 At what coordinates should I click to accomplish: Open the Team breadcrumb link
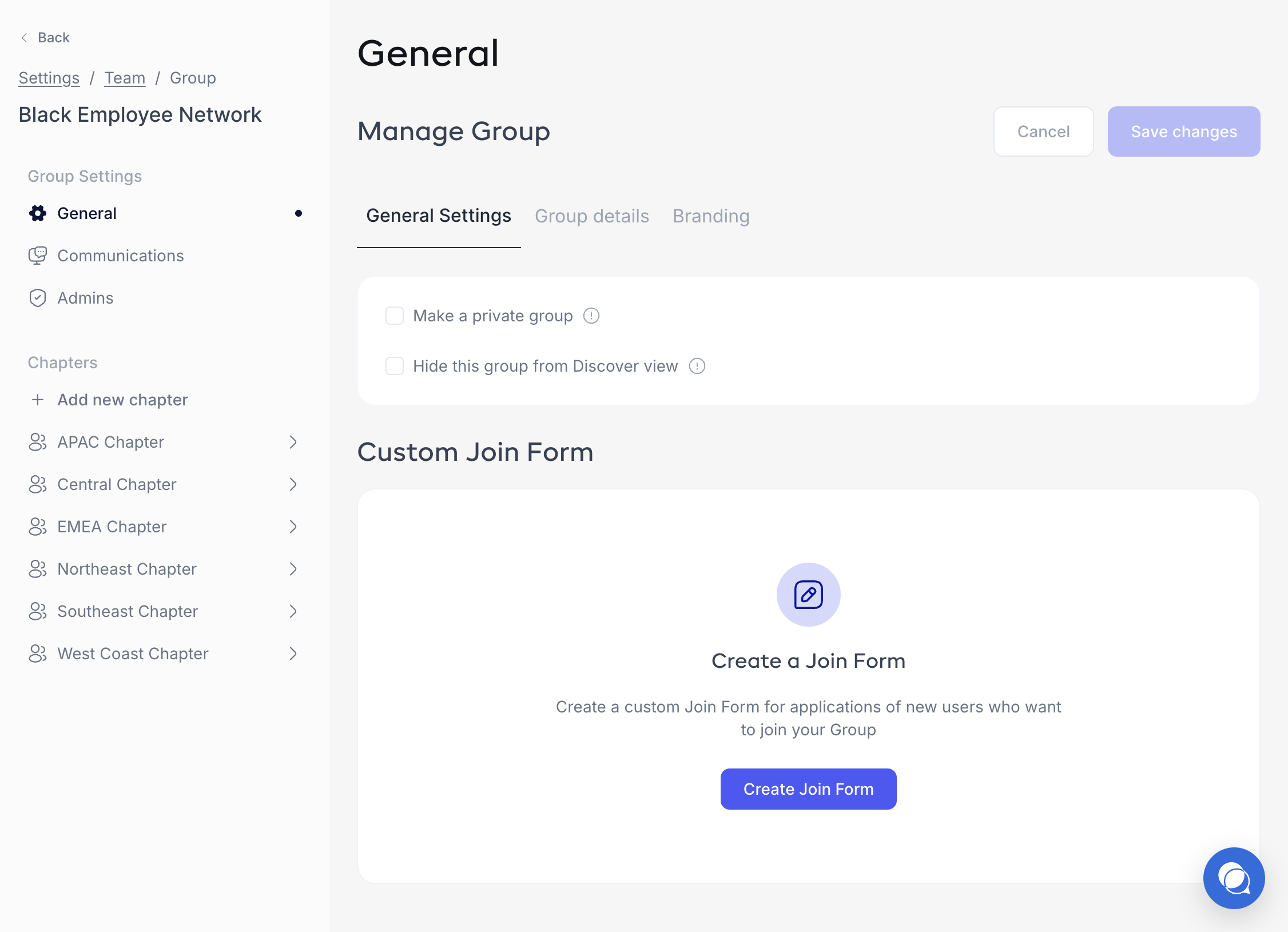tap(125, 78)
